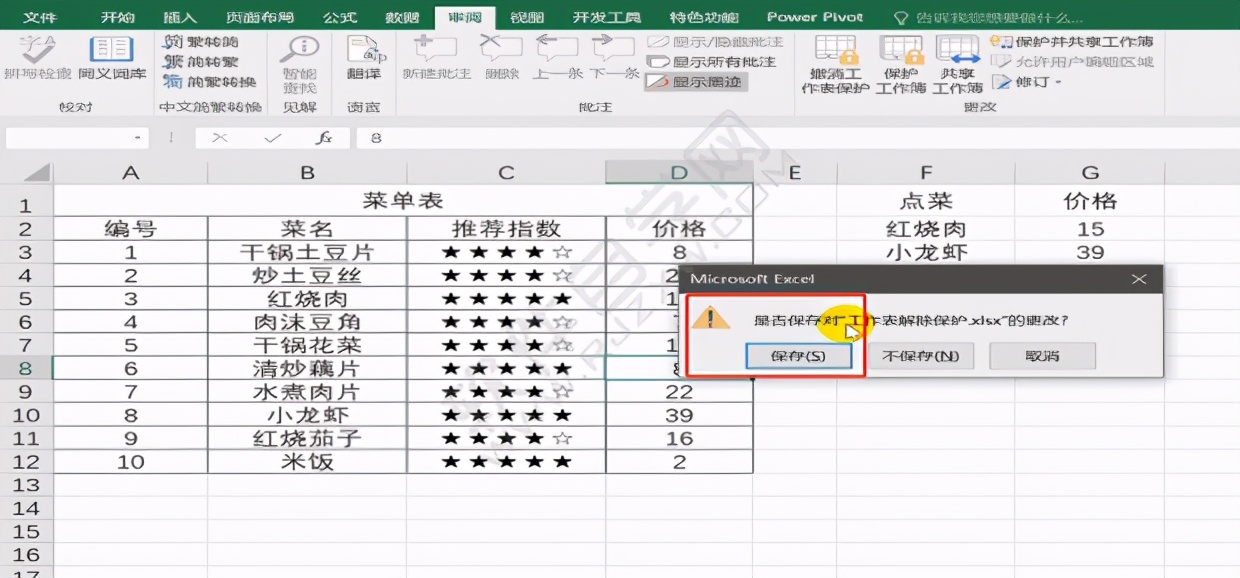
Task: Open the 开发工具 (Developer) tab
Action: [x=608, y=16]
